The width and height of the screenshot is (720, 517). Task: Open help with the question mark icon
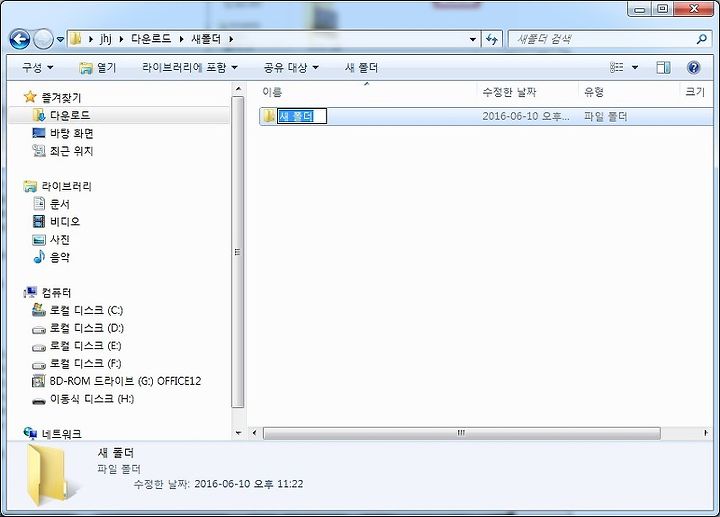point(693,67)
